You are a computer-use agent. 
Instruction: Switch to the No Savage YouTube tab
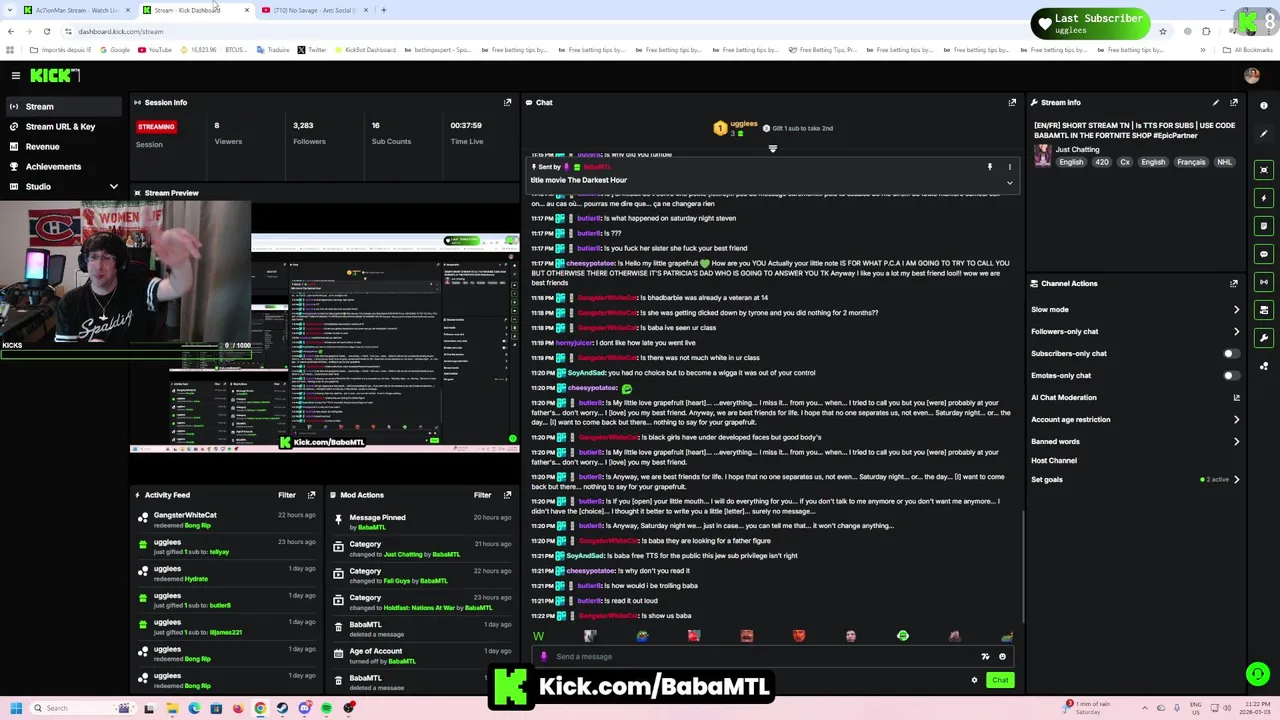point(313,10)
